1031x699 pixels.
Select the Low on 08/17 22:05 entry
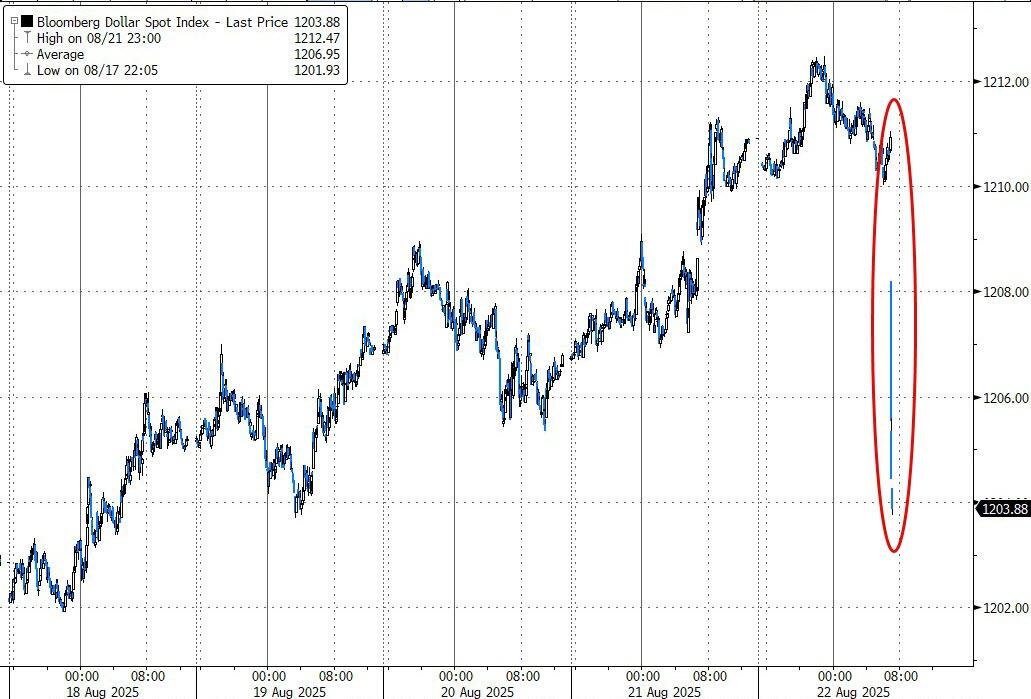97,71
